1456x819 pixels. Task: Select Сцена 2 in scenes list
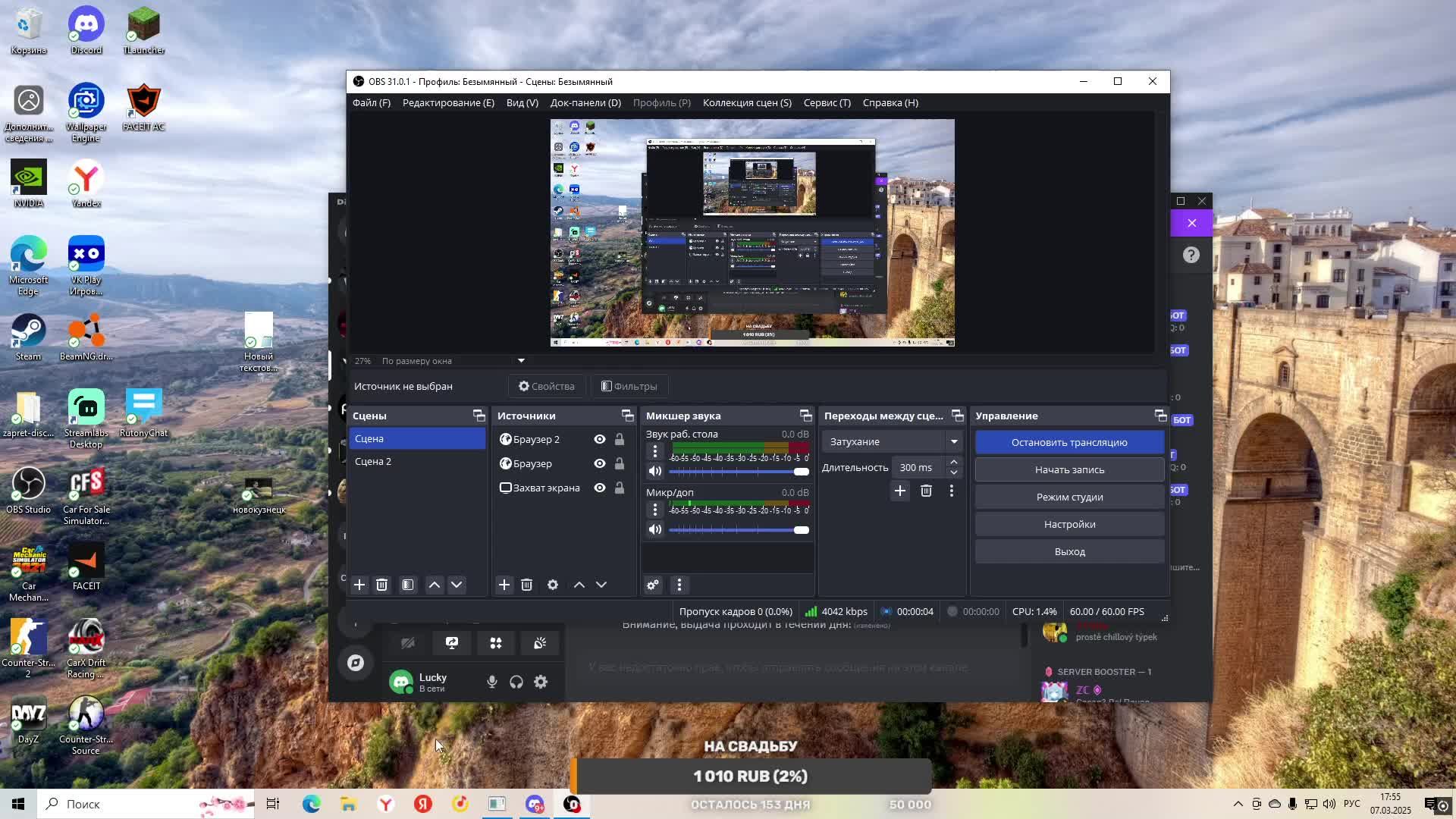pyautogui.click(x=373, y=461)
